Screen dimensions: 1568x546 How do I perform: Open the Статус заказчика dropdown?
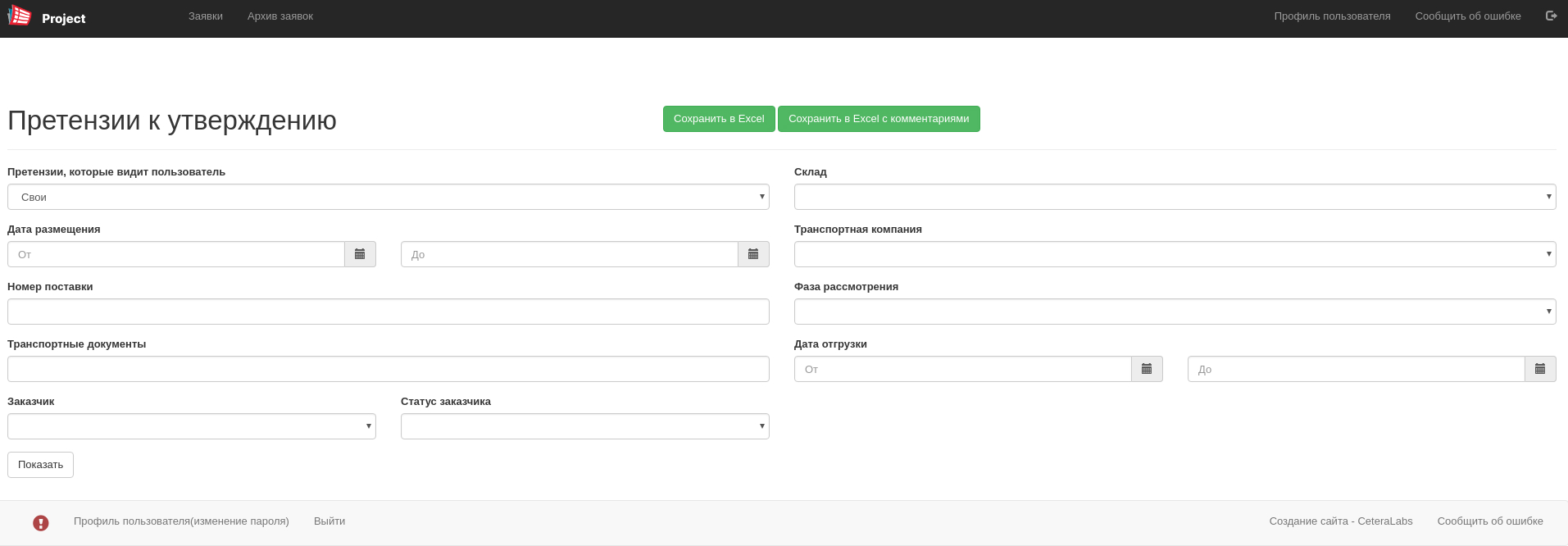[584, 426]
